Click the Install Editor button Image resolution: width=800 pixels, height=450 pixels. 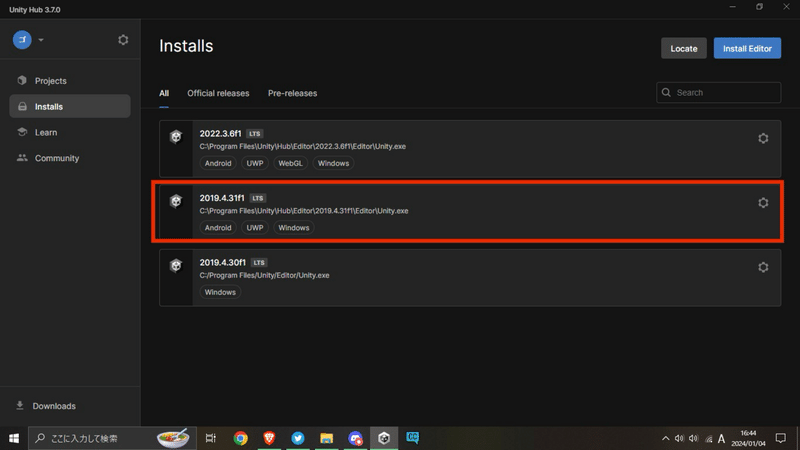point(747,48)
